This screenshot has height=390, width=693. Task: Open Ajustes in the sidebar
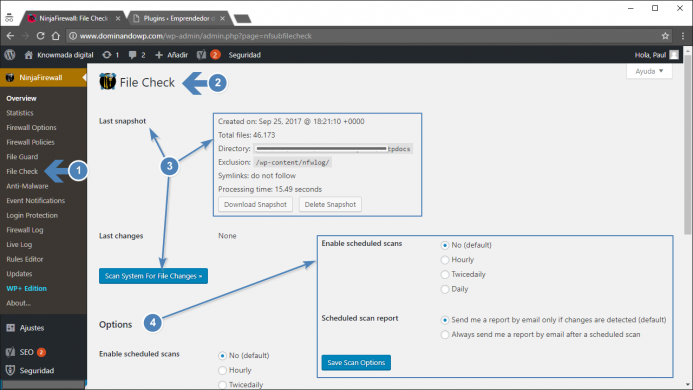(31, 328)
